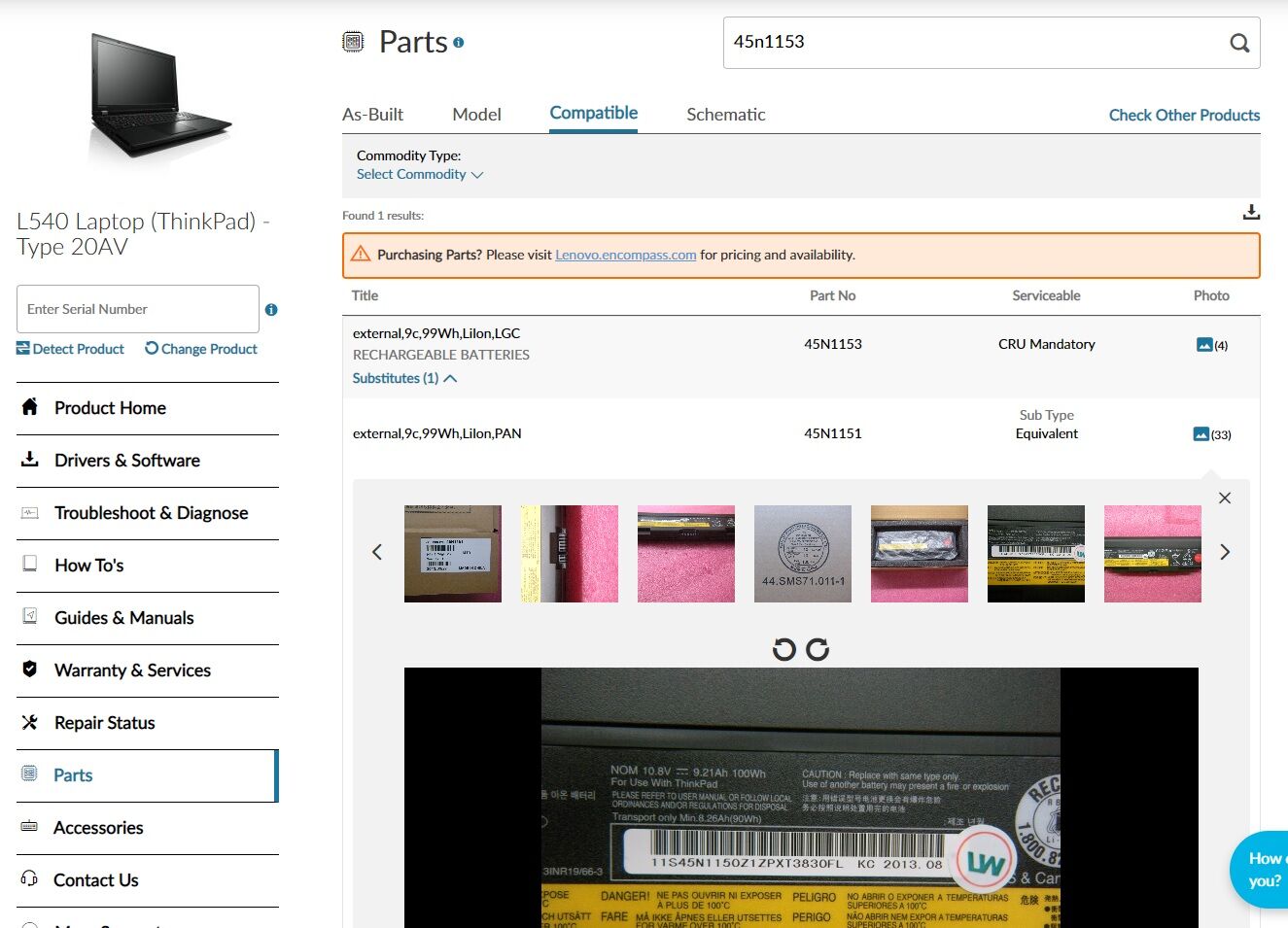Click the Troubleshoot & Diagnose icon

(30, 512)
